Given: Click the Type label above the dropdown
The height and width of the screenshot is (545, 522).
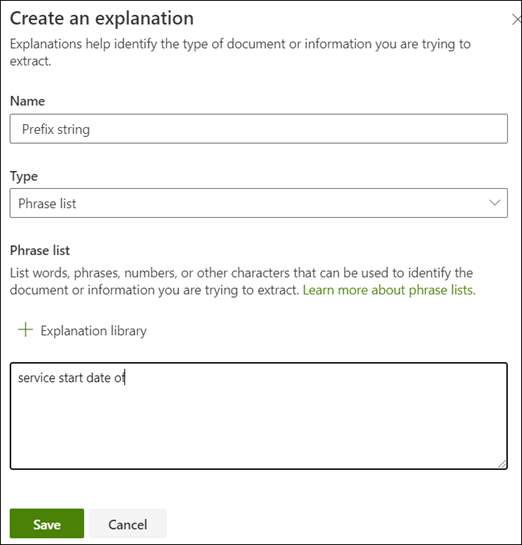Looking at the screenshot, I should pyautogui.click(x=24, y=176).
